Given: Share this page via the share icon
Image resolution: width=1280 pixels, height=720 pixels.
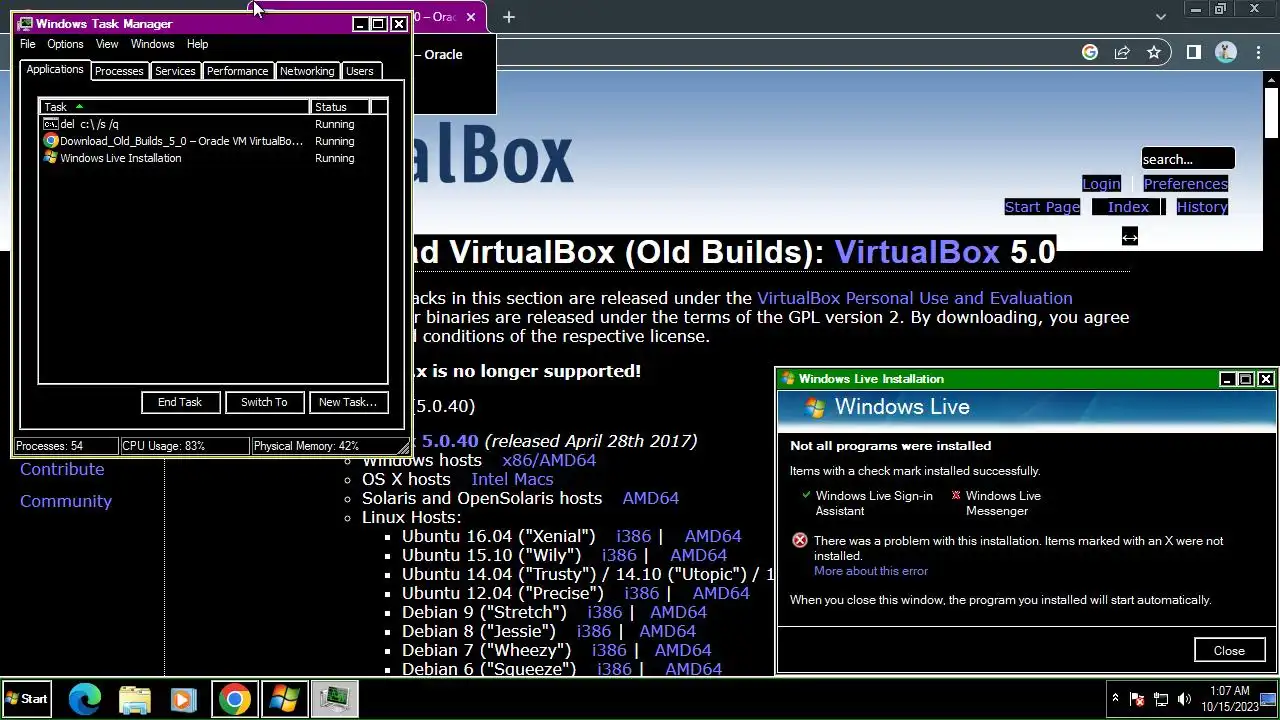Looking at the screenshot, I should [x=1122, y=52].
